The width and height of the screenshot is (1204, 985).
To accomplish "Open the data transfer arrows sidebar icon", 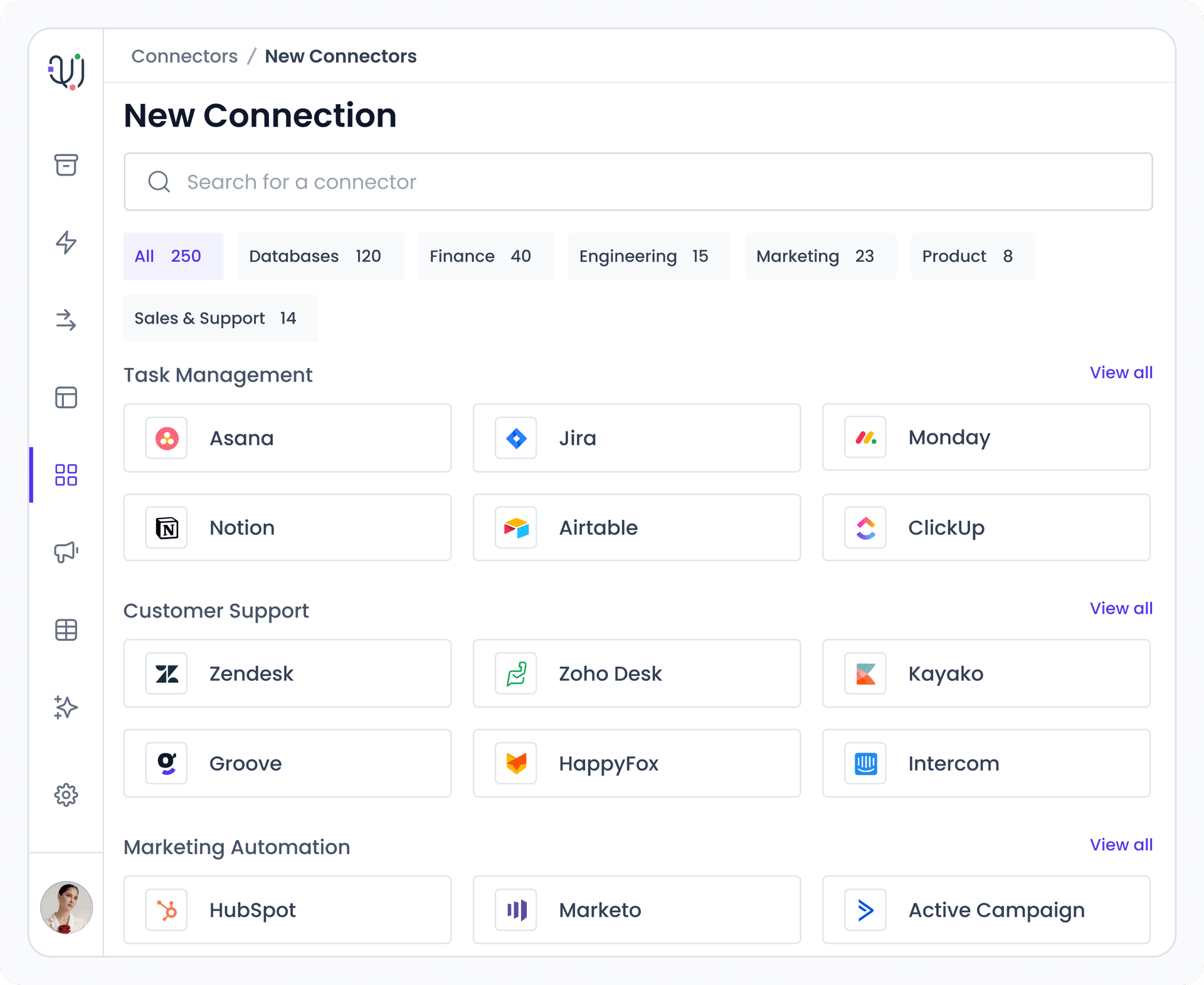I will click(x=66, y=322).
